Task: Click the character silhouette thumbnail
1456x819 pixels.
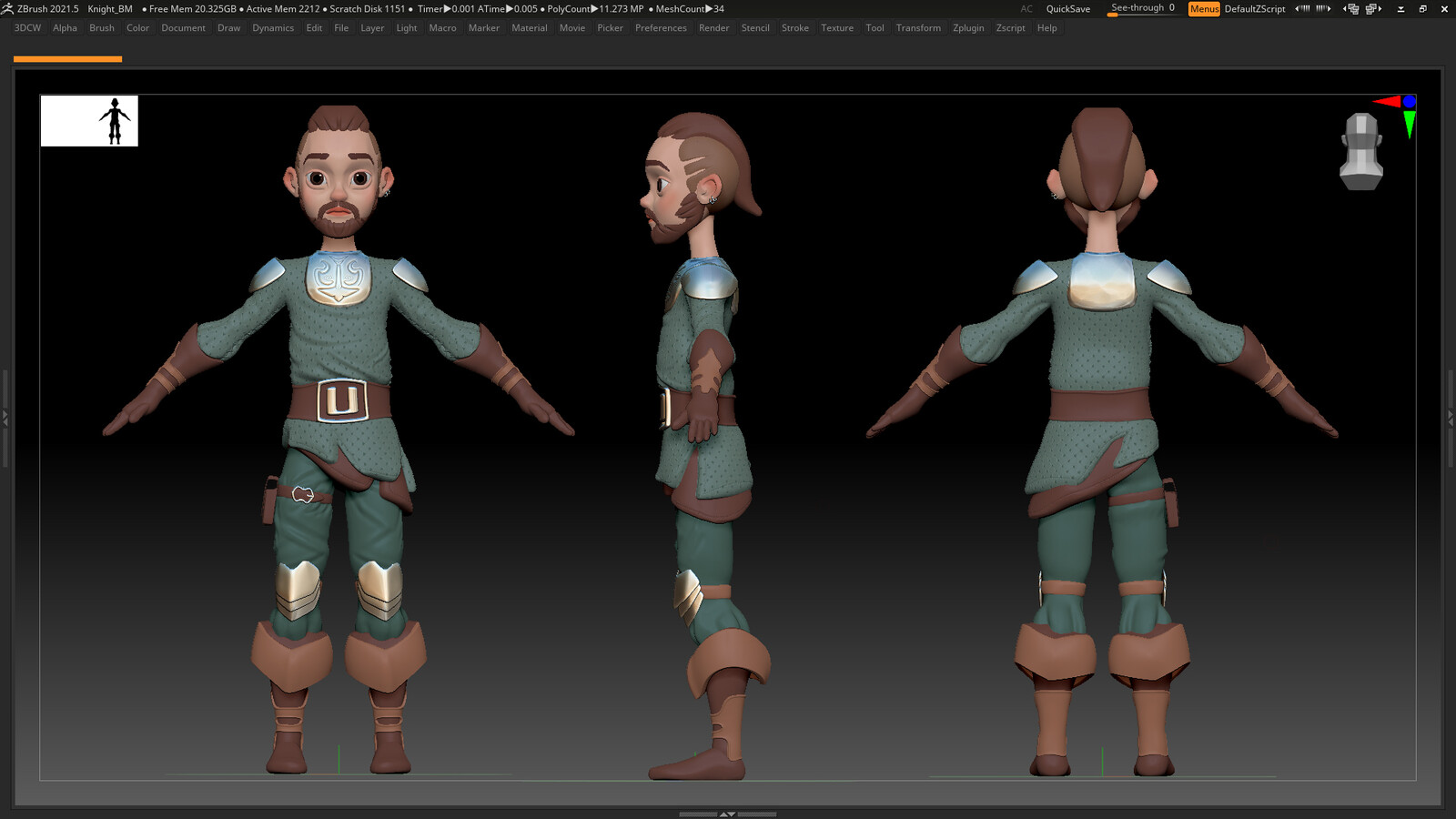Action: point(89,121)
